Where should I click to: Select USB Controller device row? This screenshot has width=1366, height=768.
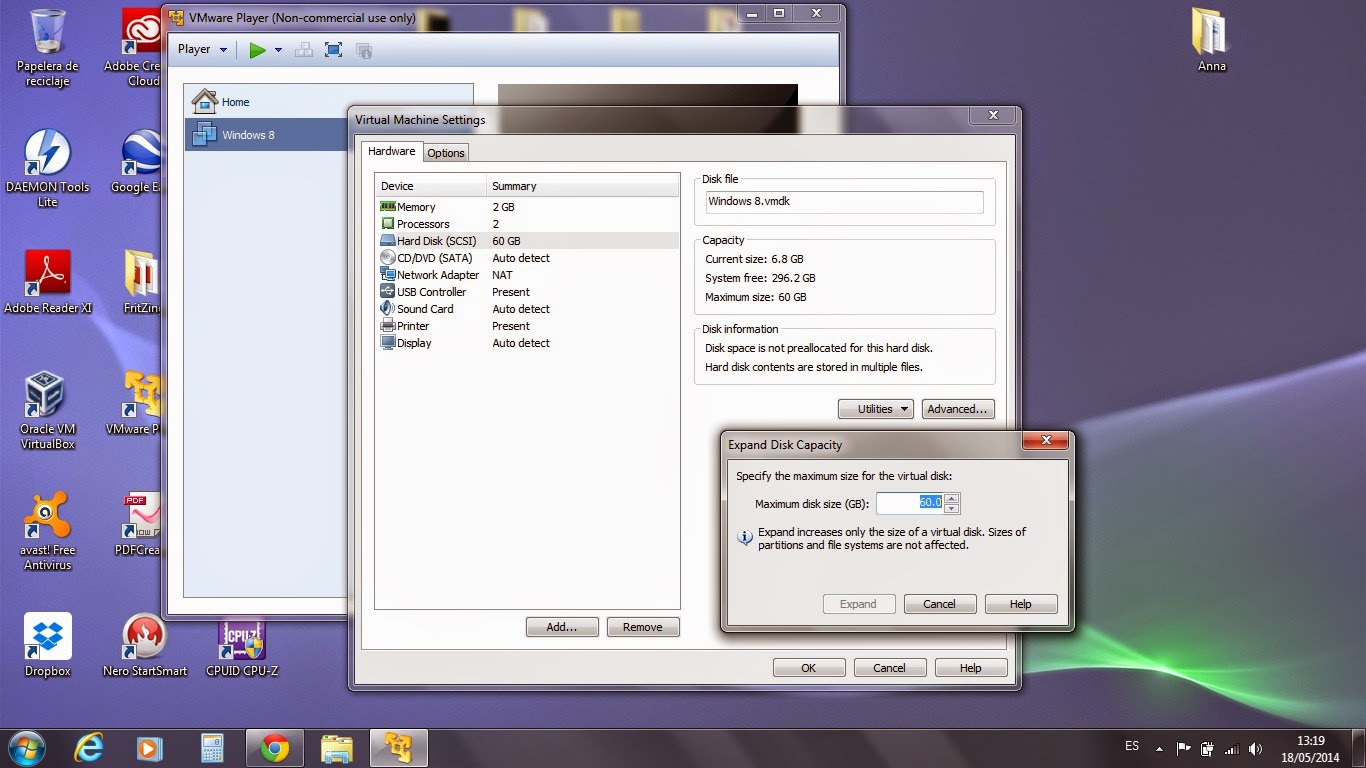[527, 292]
